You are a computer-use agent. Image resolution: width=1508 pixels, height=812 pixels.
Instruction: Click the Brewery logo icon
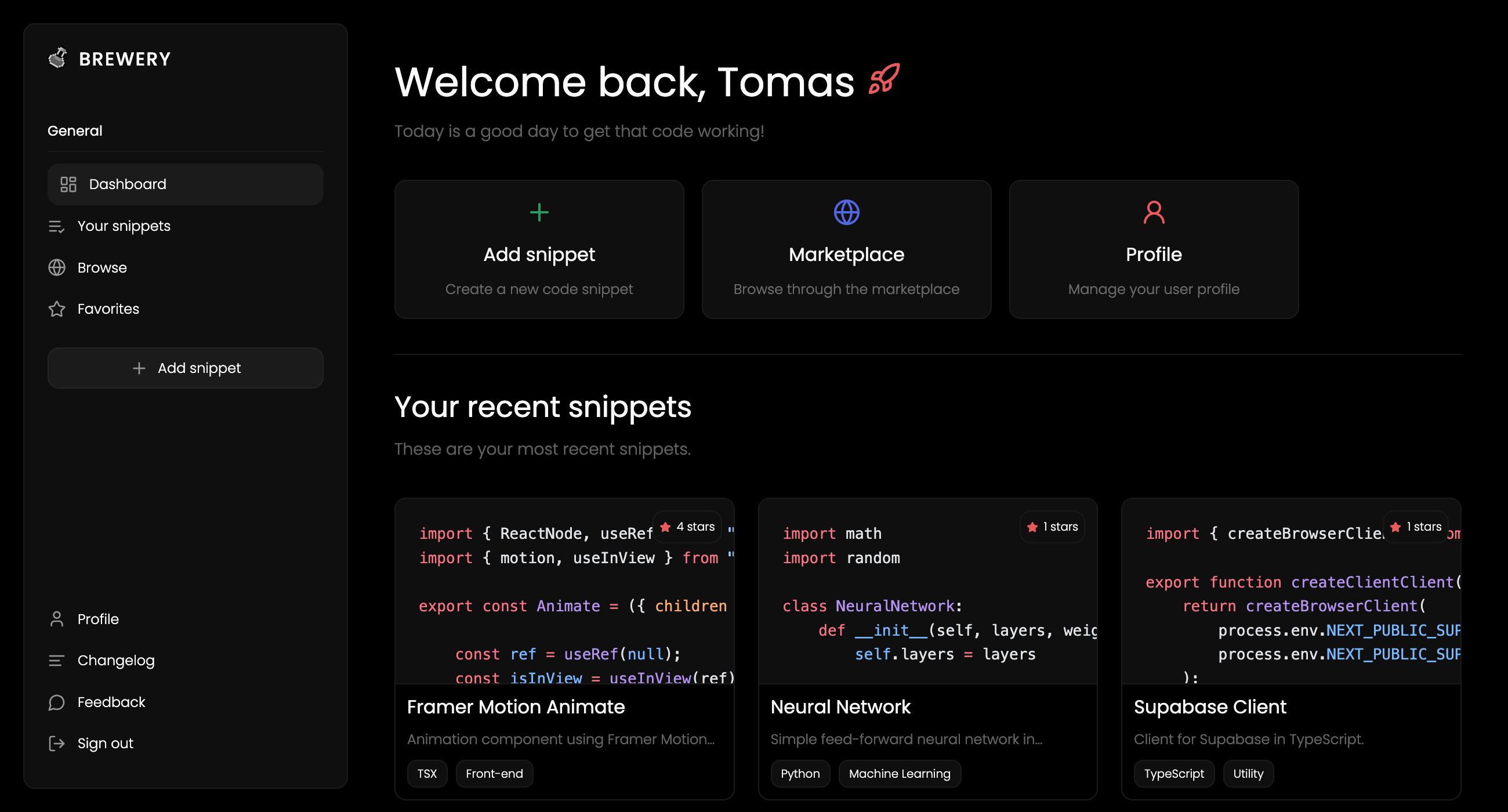(57, 58)
